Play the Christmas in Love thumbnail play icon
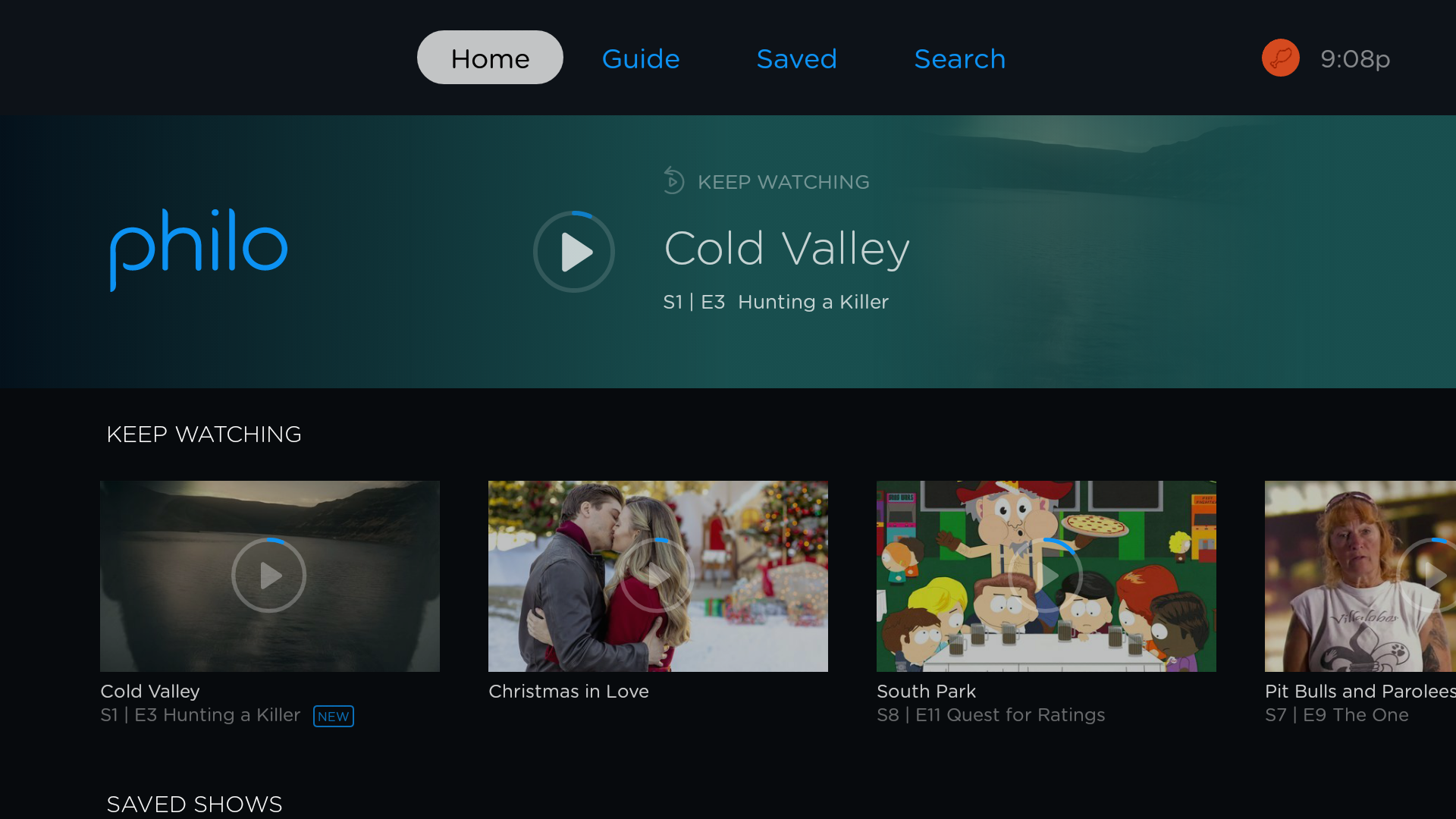This screenshot has width=1456, height=819. pyautogui.click(x=657, y=576)
